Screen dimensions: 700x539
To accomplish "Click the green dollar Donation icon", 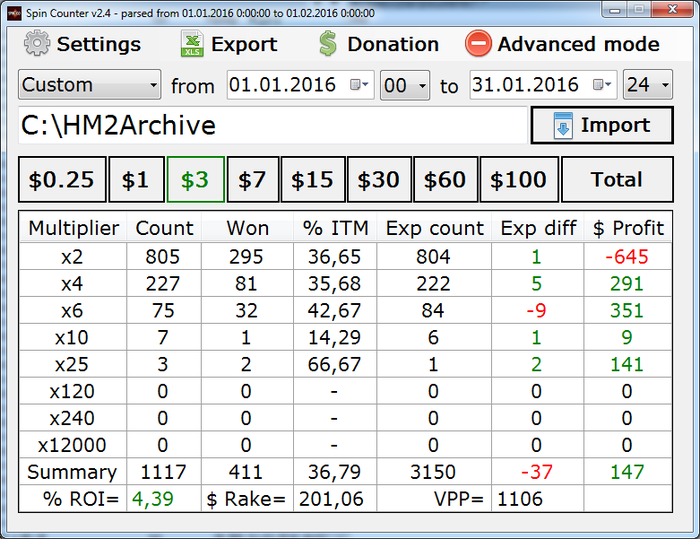I will click(328, 43).
